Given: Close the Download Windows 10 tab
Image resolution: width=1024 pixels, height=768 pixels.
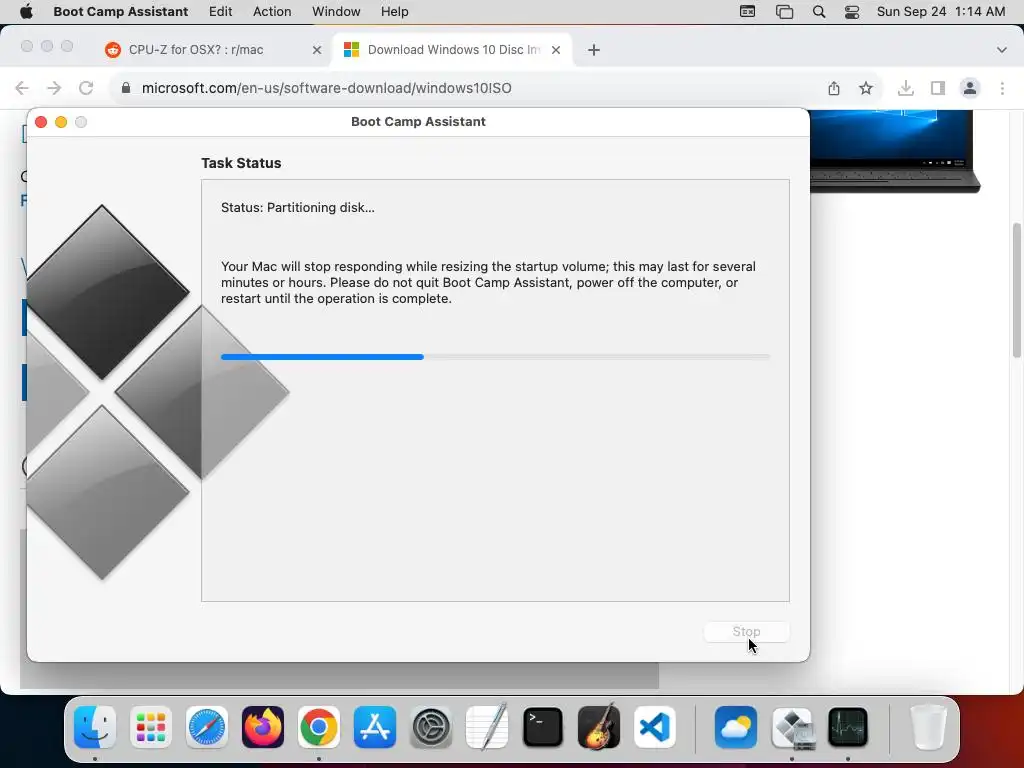Looking at the screenshot, I should coord(556,50).
